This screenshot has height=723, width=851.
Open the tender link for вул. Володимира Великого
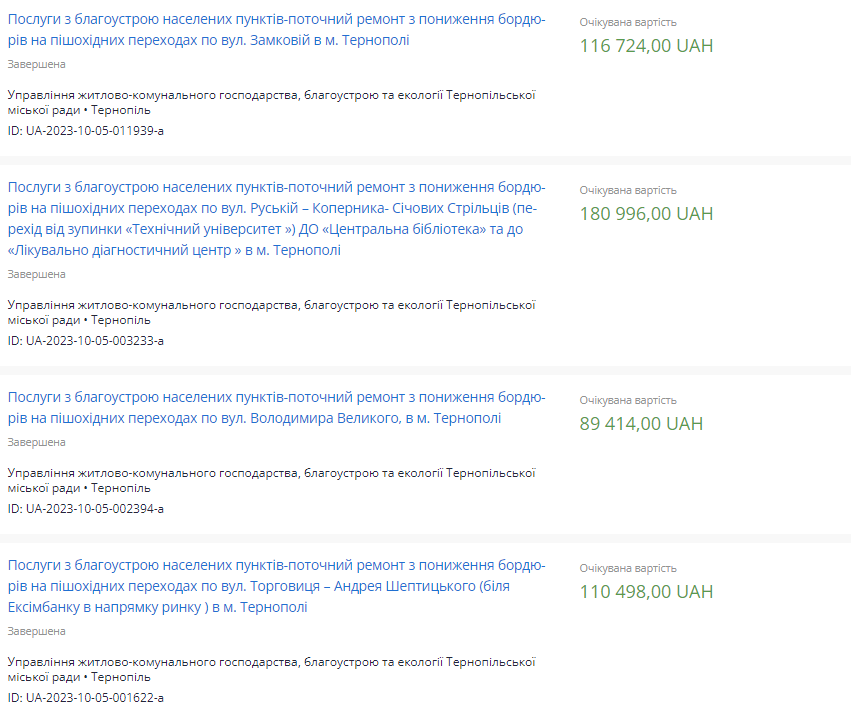click(x=277, y=408)
